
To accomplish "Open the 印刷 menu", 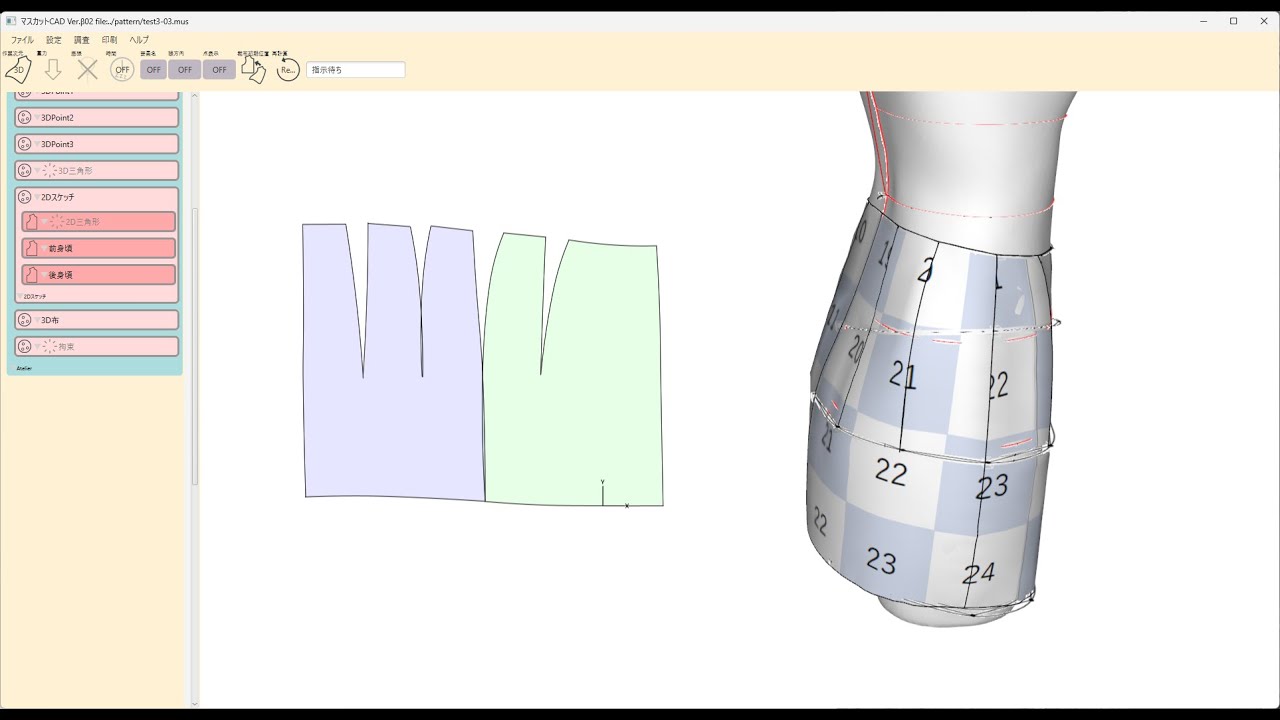I will tap(110, 40).
